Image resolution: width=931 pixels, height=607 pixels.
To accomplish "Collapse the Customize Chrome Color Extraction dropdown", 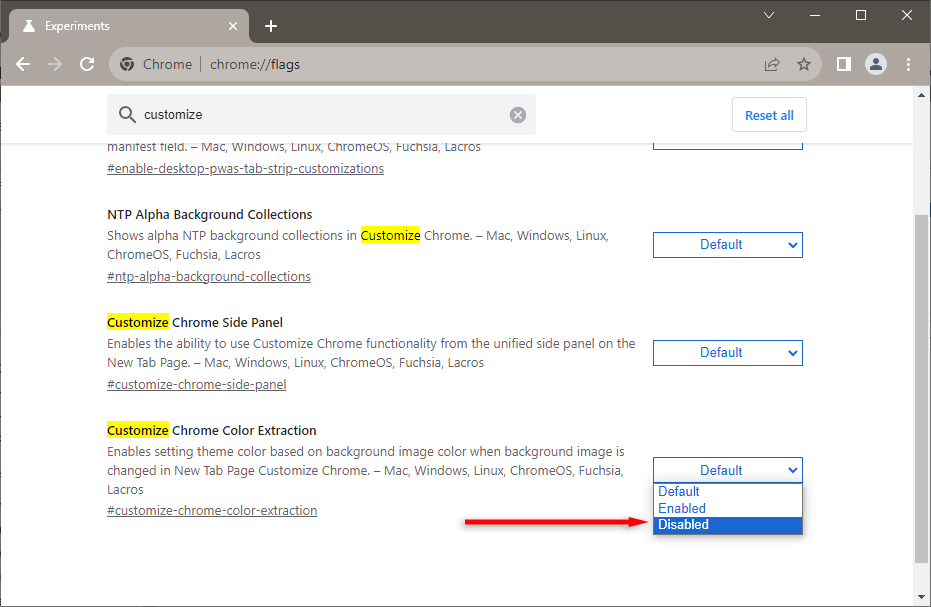I will (727, 470).
